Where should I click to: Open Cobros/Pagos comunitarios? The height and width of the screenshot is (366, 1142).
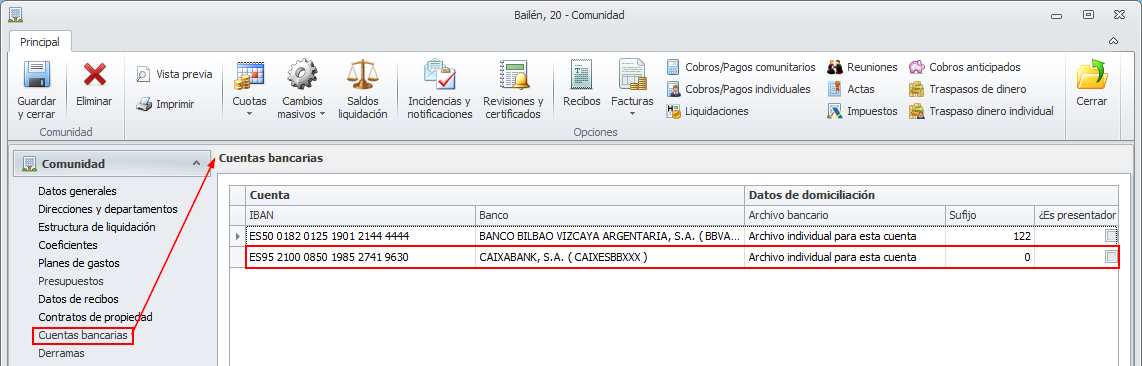[x=741, y=67]
